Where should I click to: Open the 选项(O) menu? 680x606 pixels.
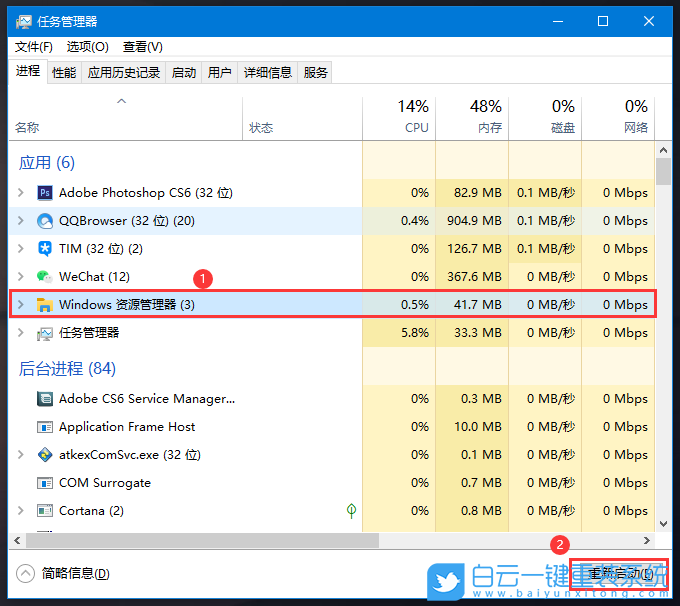(88, 46)
